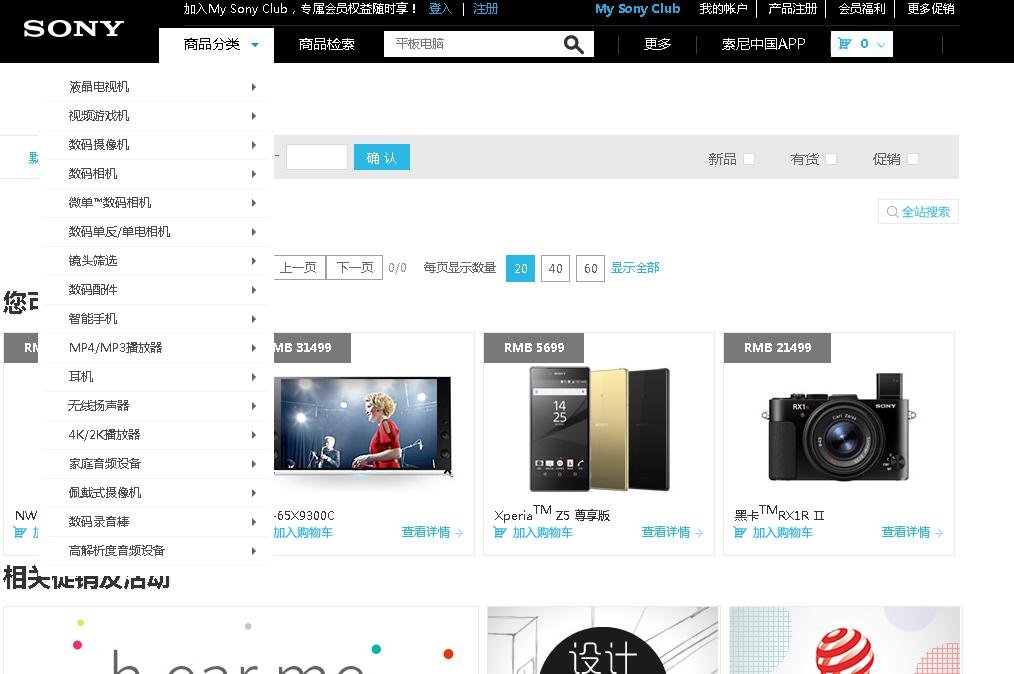Expand the cart count dropdown arrow
Viewport: 1014px width, 674px height.
[880, 44]
